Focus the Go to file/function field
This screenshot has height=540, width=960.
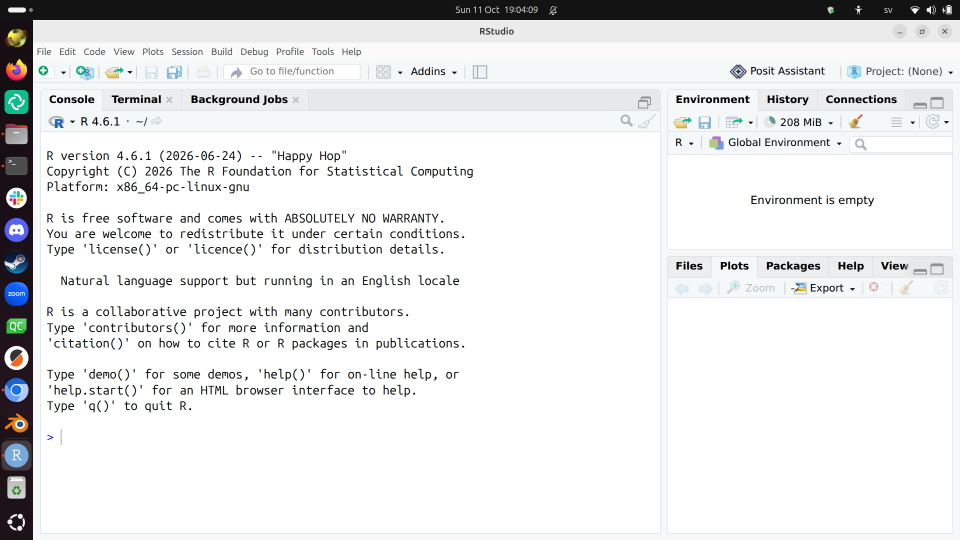(292, 72)
